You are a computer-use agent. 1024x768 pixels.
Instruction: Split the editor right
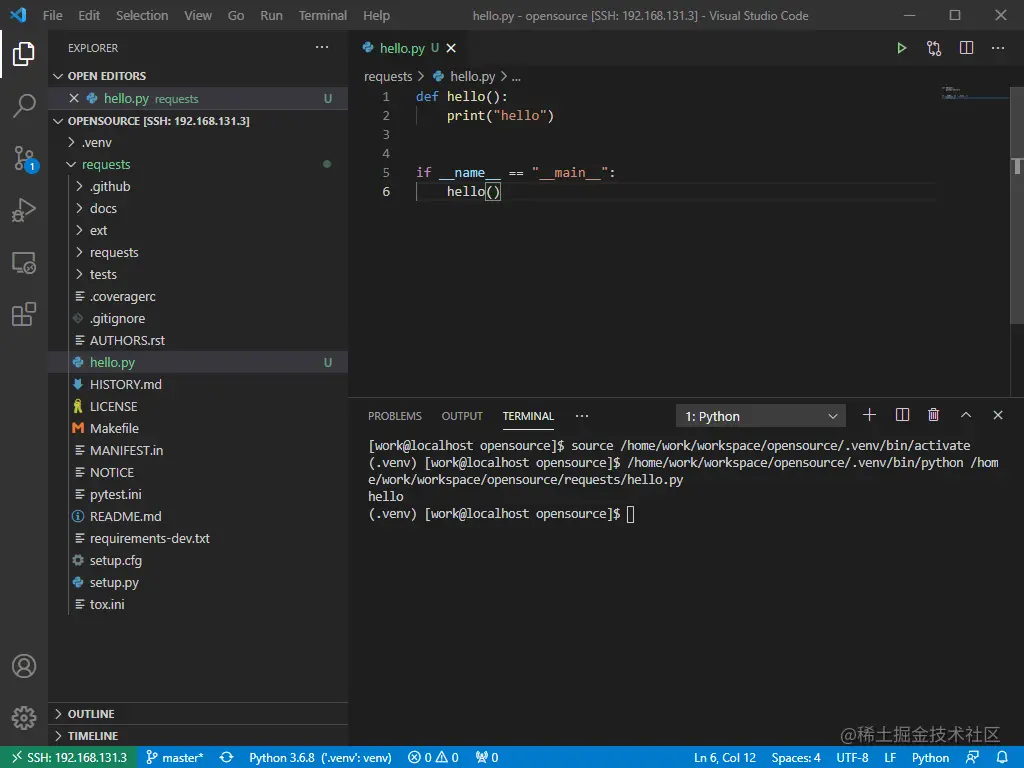[x=966, y=48]
